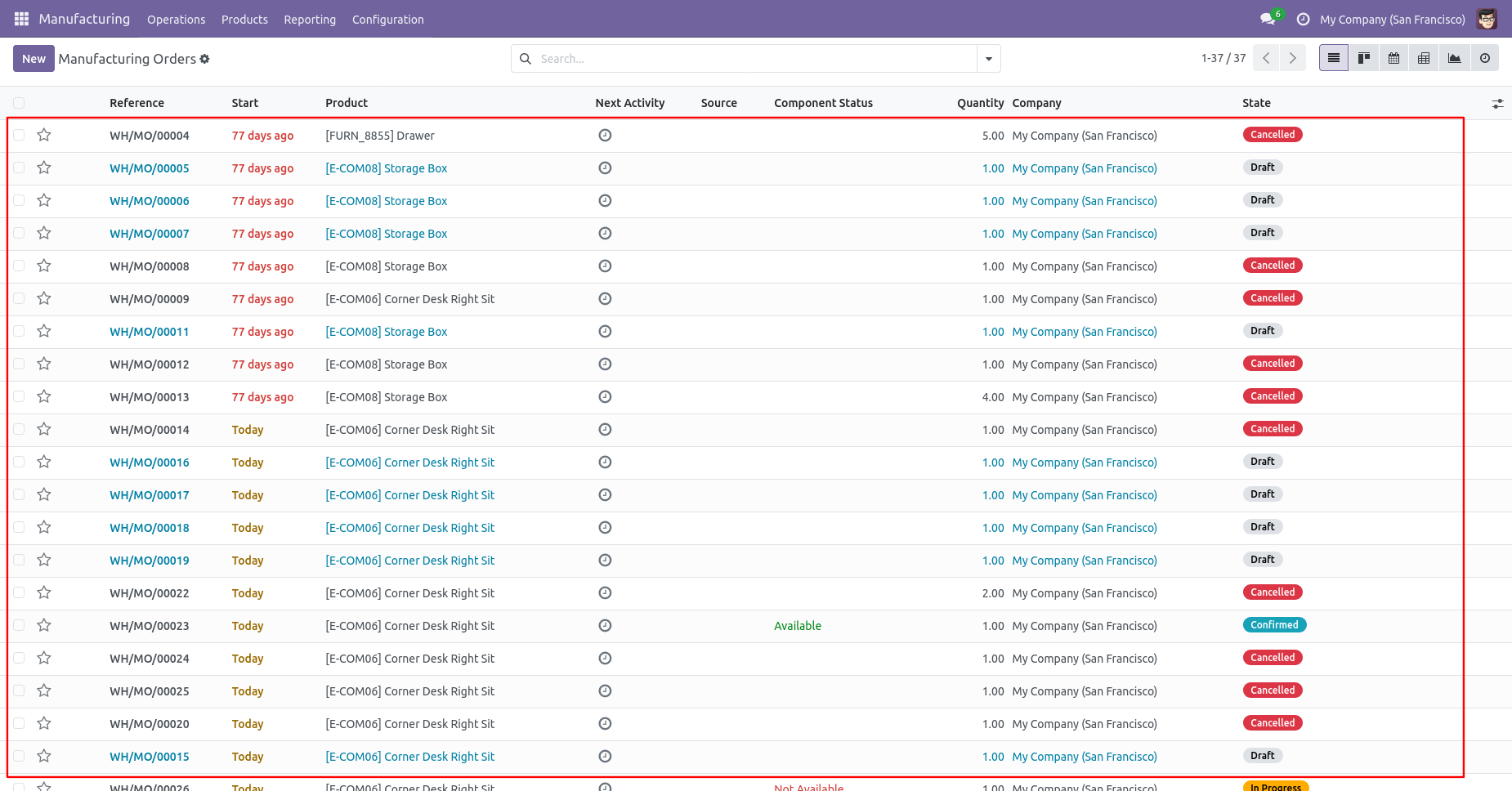Select checkbox for order WH/MO/00006
Viewport: 1512px width, 791px height.
click(19, 200)
